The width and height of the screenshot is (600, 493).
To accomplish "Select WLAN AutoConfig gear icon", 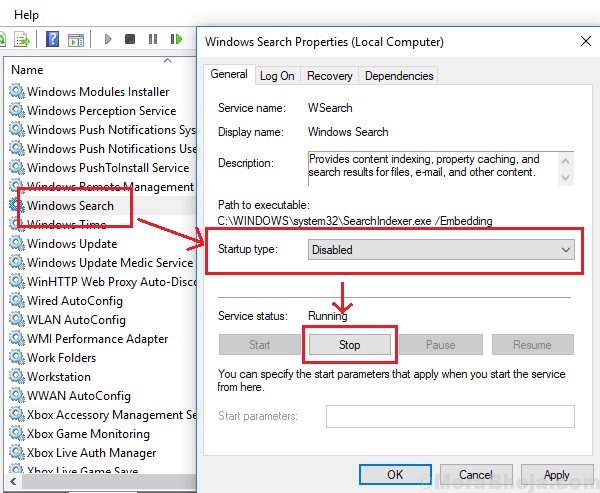I will tap(17, 319).
